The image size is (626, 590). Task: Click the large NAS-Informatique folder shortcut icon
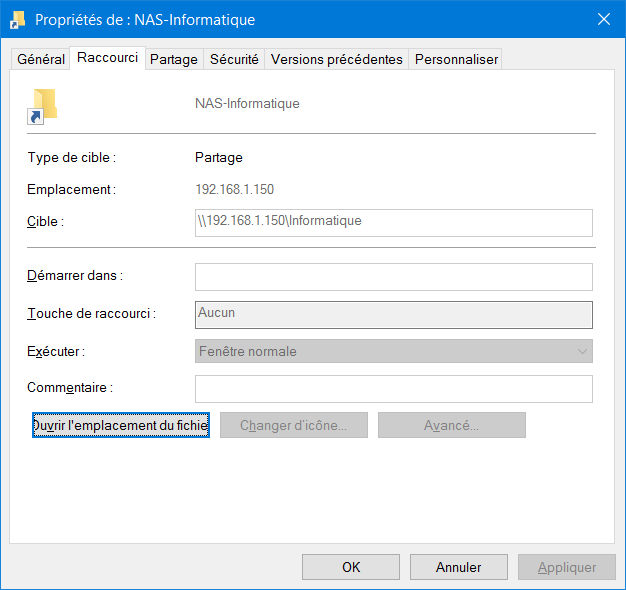tap(42, 106)
